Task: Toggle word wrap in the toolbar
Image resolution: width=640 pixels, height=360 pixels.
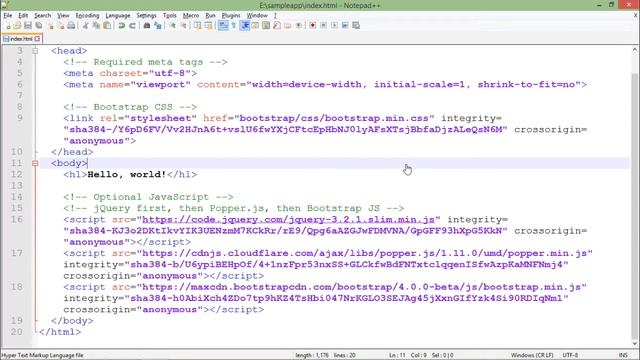Action: point(223,25)
